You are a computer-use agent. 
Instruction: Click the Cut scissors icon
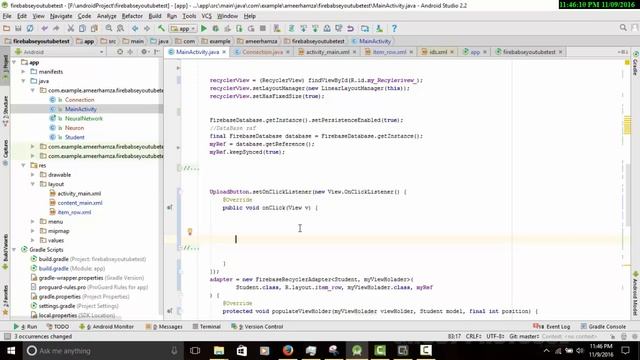[71, 29]
